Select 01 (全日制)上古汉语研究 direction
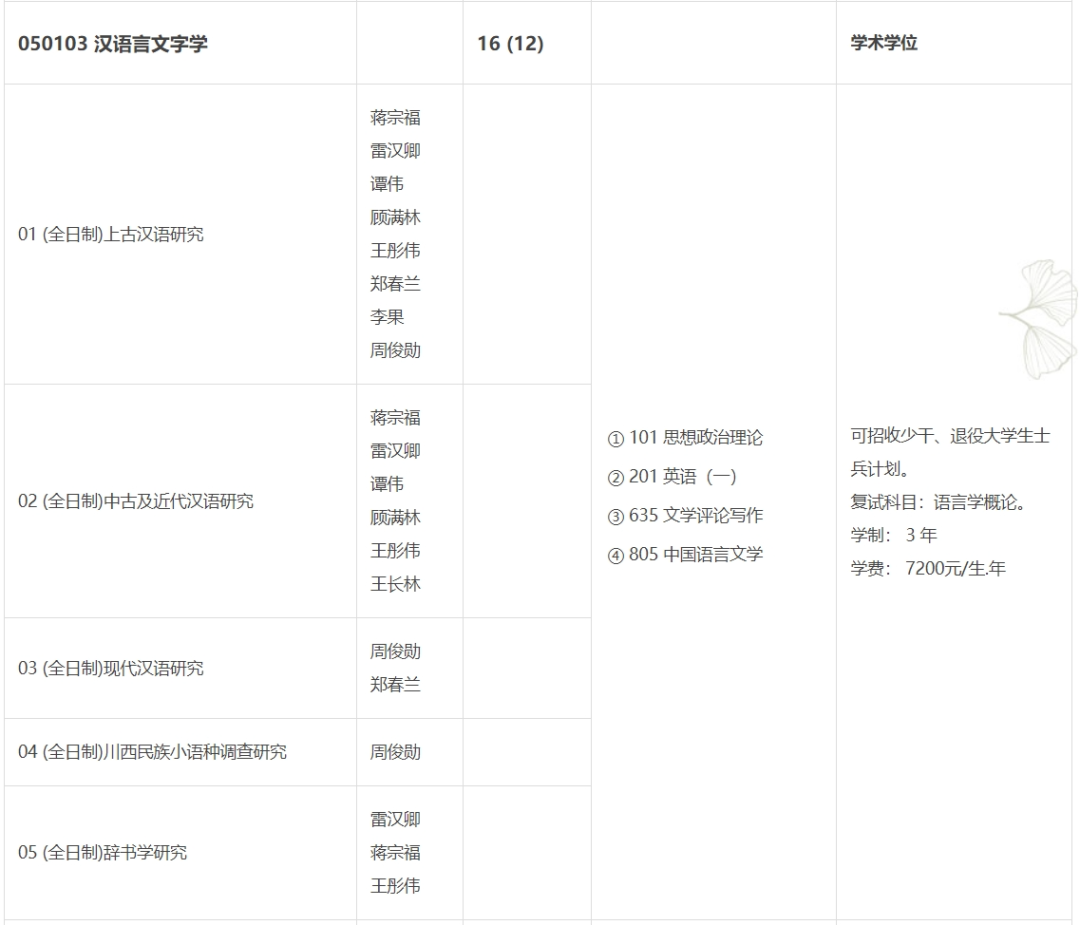The height and width of the screenshot is (925, 1080). (111, 234)
